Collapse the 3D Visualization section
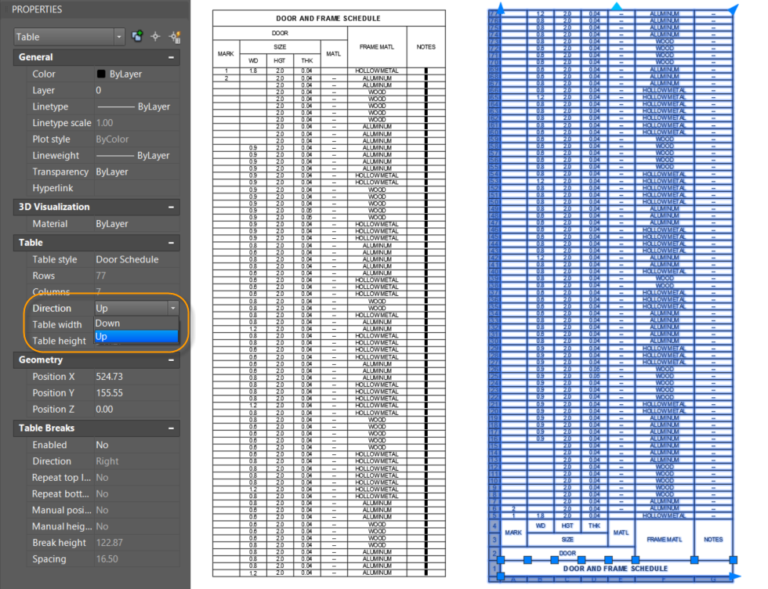768x589 pixels. point(171,207)
